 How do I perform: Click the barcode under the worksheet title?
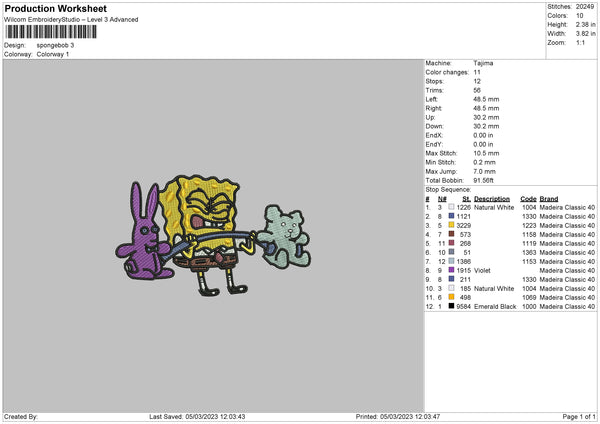[x=51, y=32]
